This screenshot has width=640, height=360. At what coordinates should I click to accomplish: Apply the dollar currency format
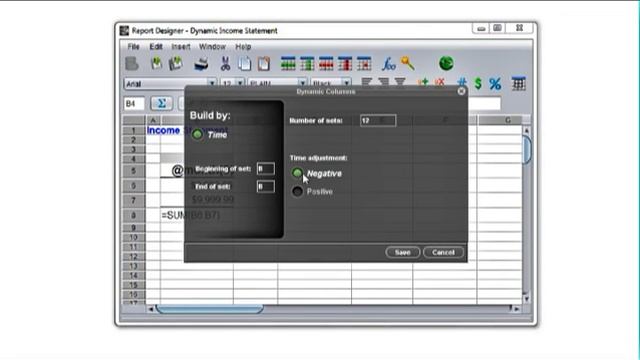478,84
